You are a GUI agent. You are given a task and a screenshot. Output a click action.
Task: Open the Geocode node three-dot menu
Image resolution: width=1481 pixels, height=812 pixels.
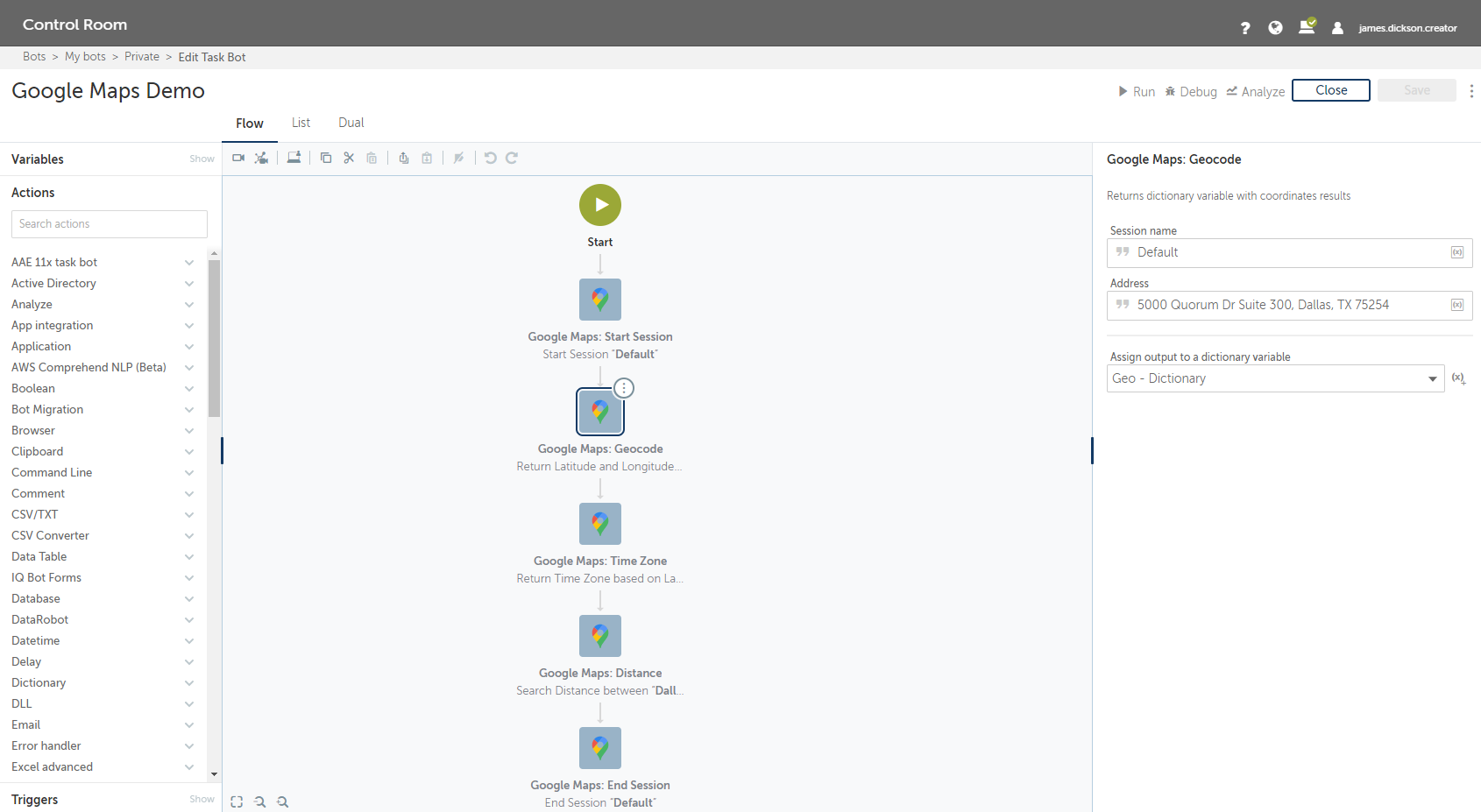tap(624, 388)
